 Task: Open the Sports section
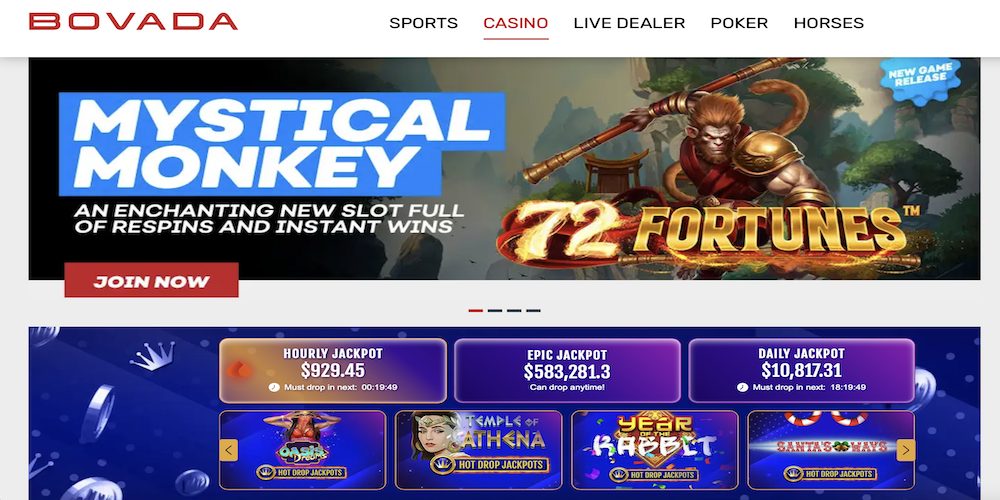pos(423,23)
